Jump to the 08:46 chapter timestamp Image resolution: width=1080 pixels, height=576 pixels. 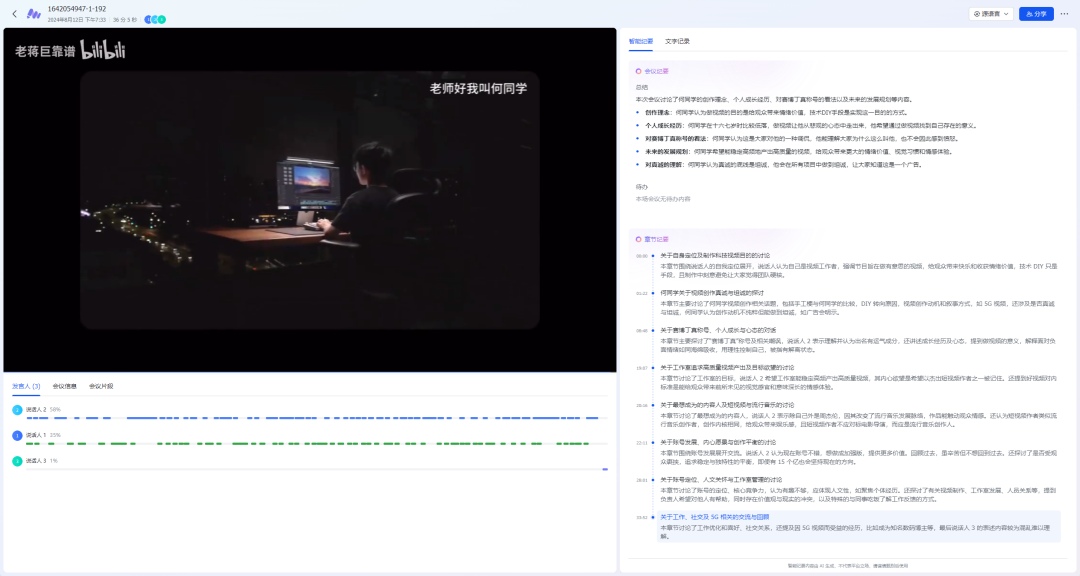coord(642,331)
